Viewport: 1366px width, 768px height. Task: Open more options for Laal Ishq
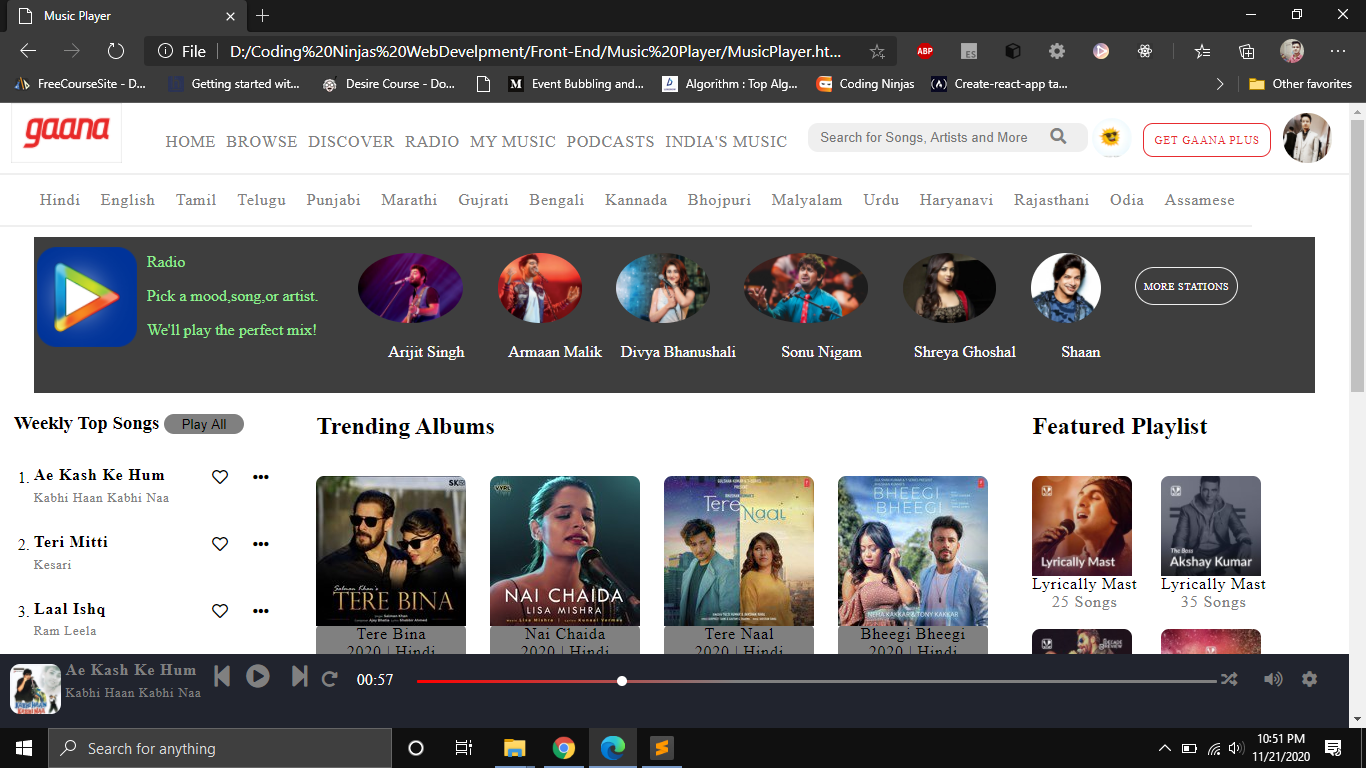click(261, 611)
